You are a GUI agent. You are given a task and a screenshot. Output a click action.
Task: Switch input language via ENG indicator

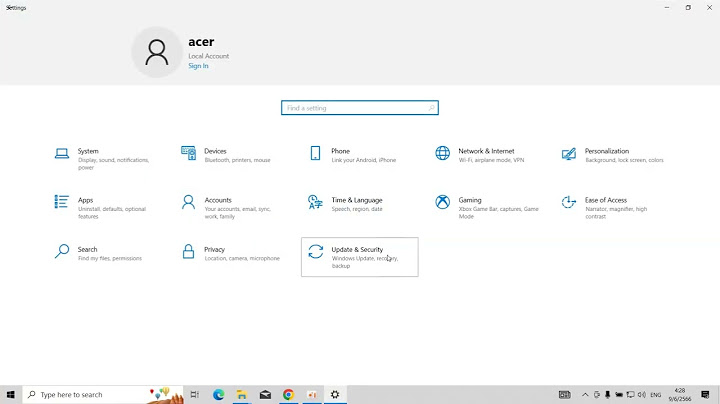tap(656, 395)
